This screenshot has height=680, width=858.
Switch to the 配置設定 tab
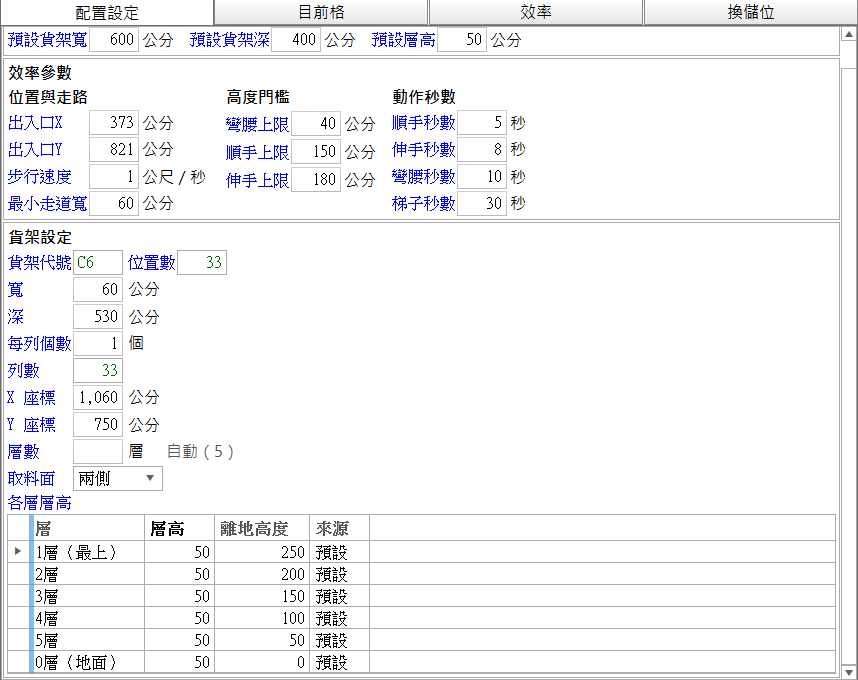[107, 13]
